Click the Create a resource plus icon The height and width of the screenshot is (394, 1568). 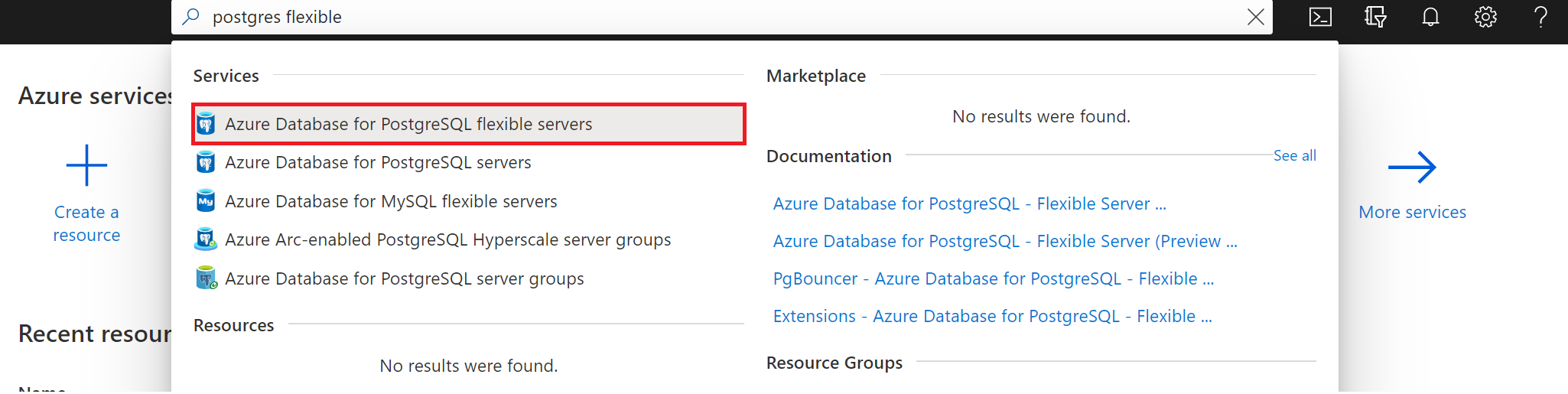pyautogui.click(x=86, y=165)
